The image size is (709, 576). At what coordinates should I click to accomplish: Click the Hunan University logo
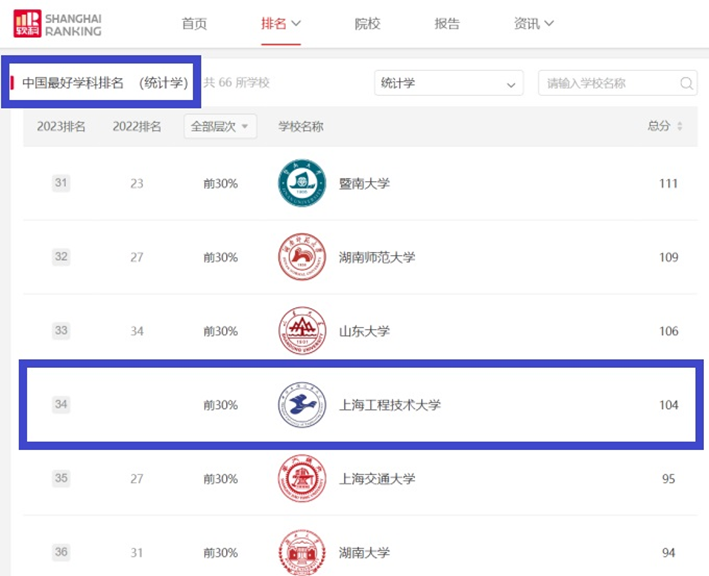pyautogui.click(x=301, y=552)
